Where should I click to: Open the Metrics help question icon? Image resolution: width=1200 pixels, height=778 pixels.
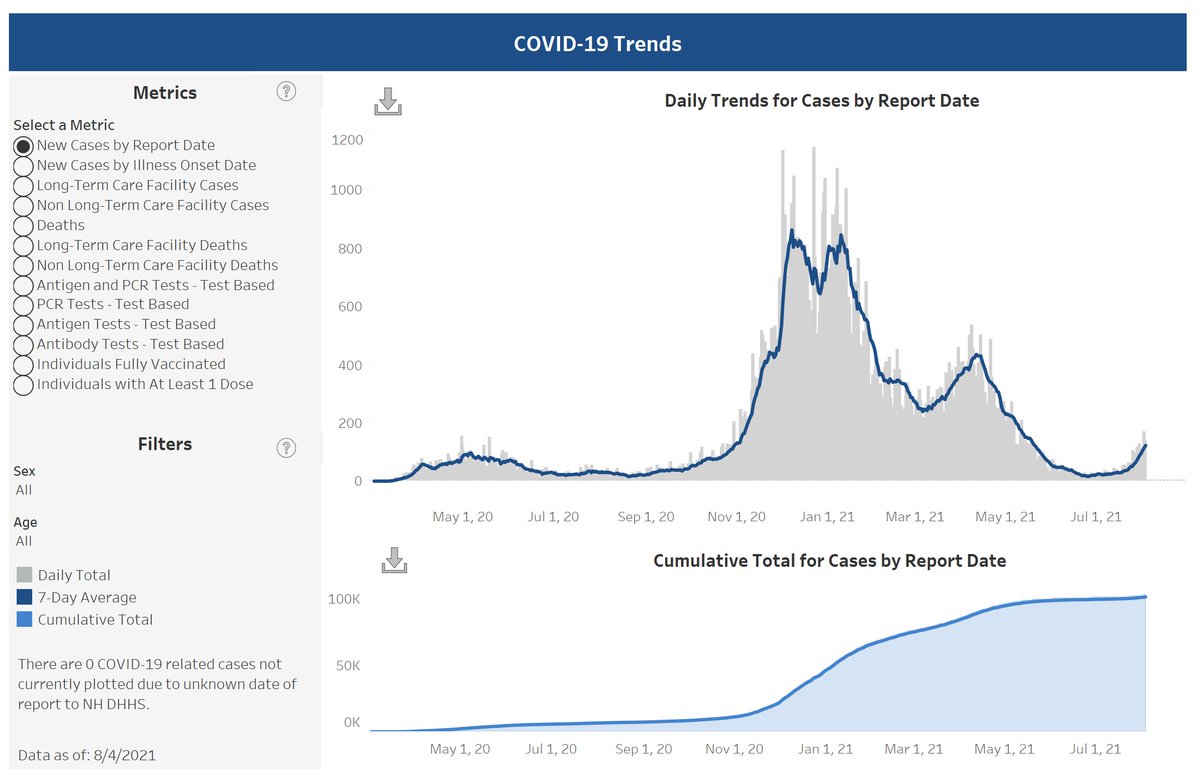(286, 92)
